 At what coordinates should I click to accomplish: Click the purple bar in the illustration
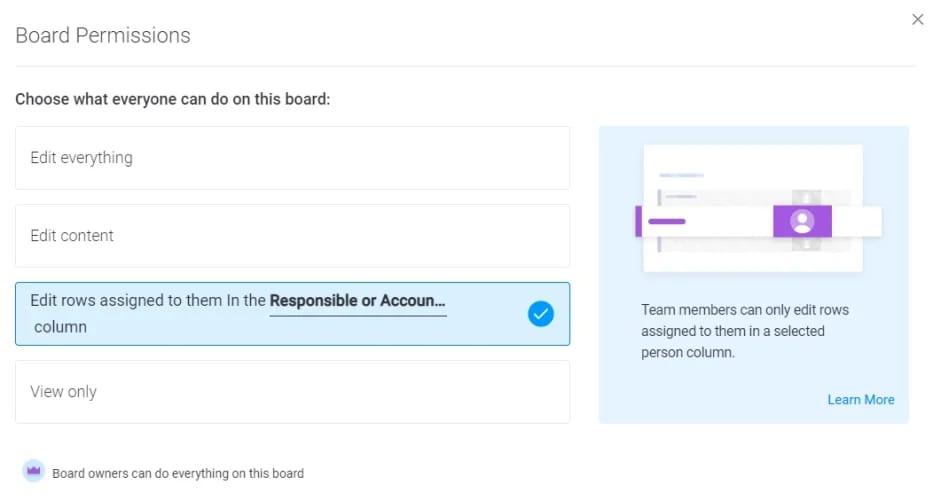(666, 221)
